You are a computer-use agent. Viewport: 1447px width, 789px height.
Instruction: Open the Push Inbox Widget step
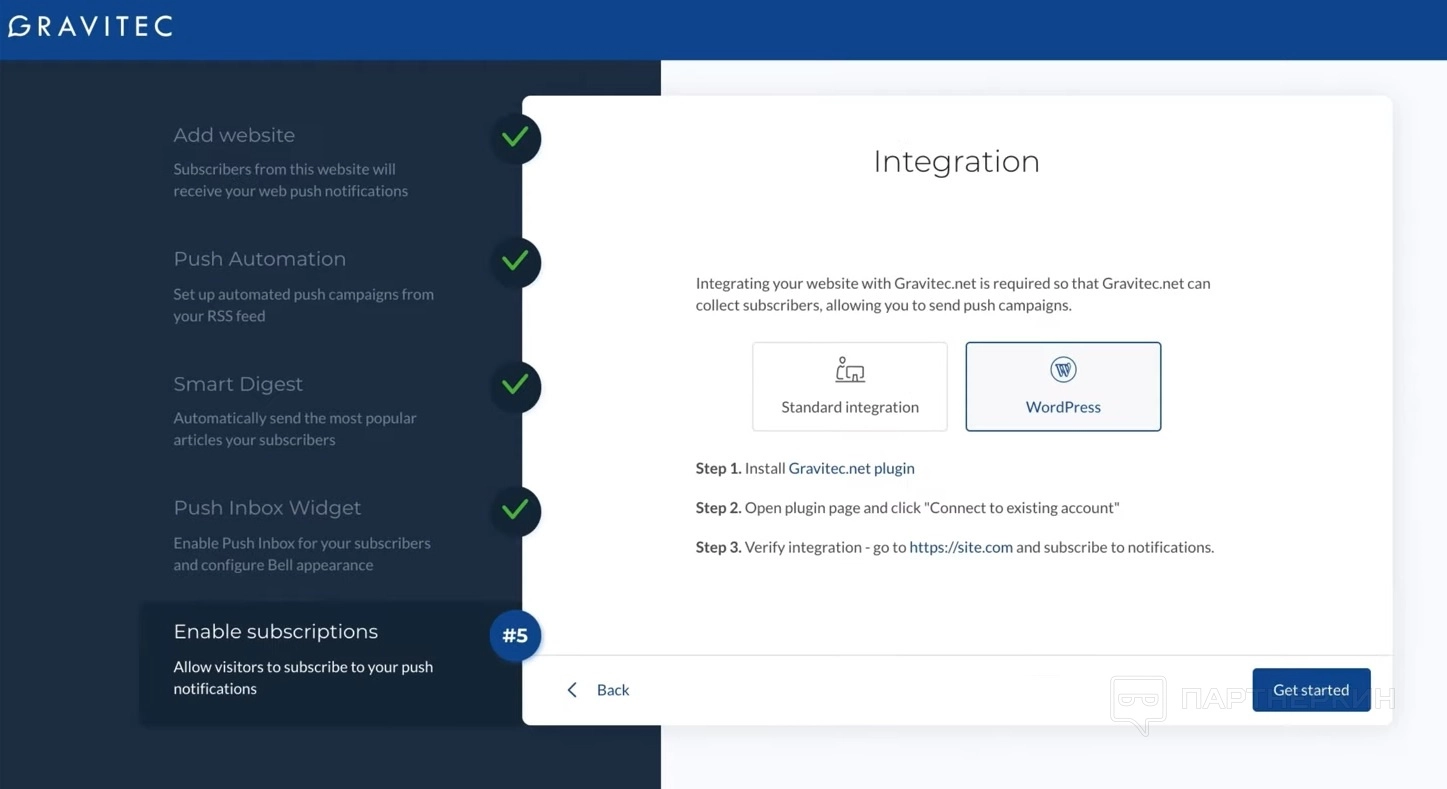click(267, 508)
